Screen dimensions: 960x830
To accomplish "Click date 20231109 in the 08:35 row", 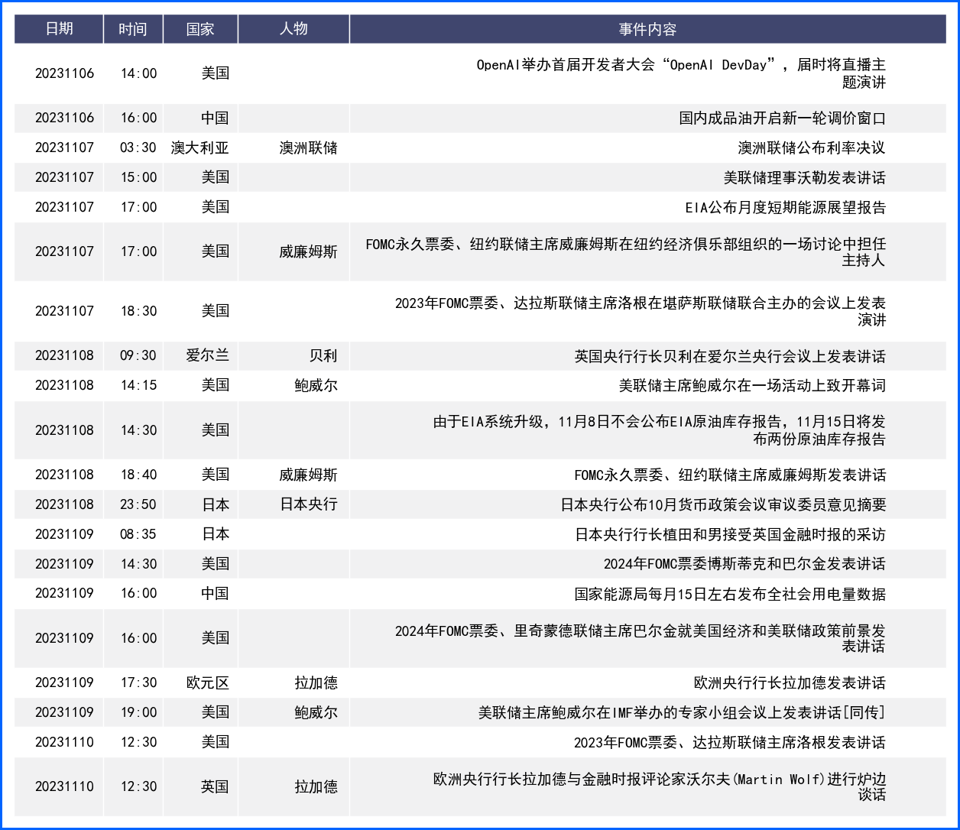I will pyautogui.click(x=64, y=534).
